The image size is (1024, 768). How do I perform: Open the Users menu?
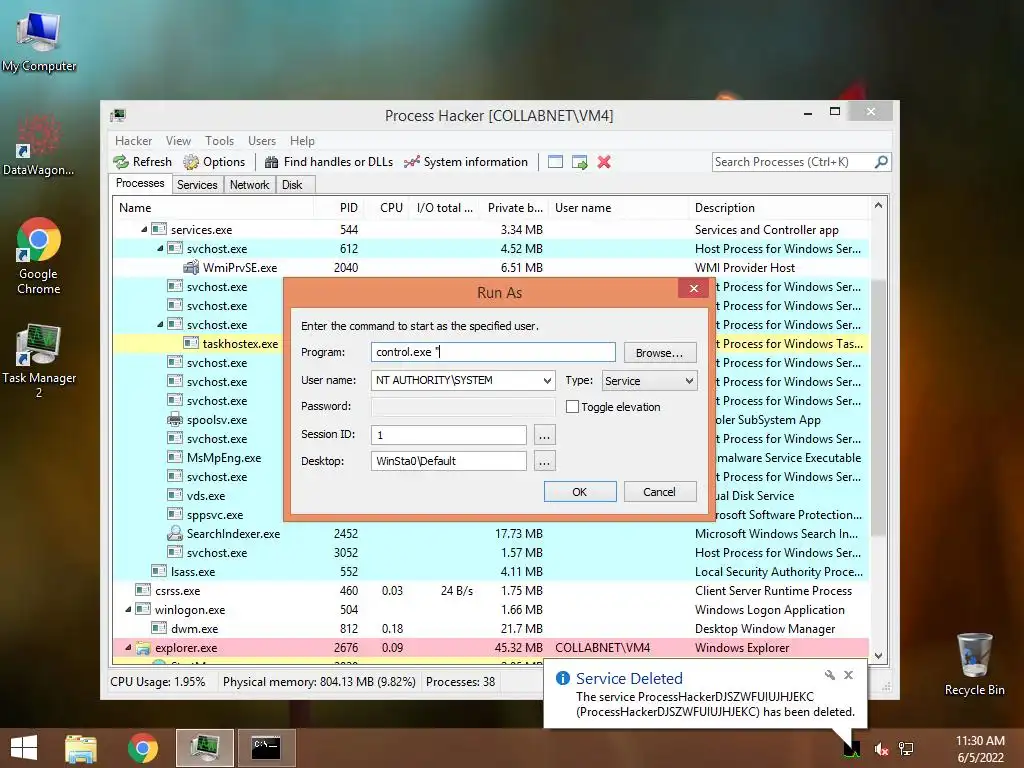(x=261, y=141)
